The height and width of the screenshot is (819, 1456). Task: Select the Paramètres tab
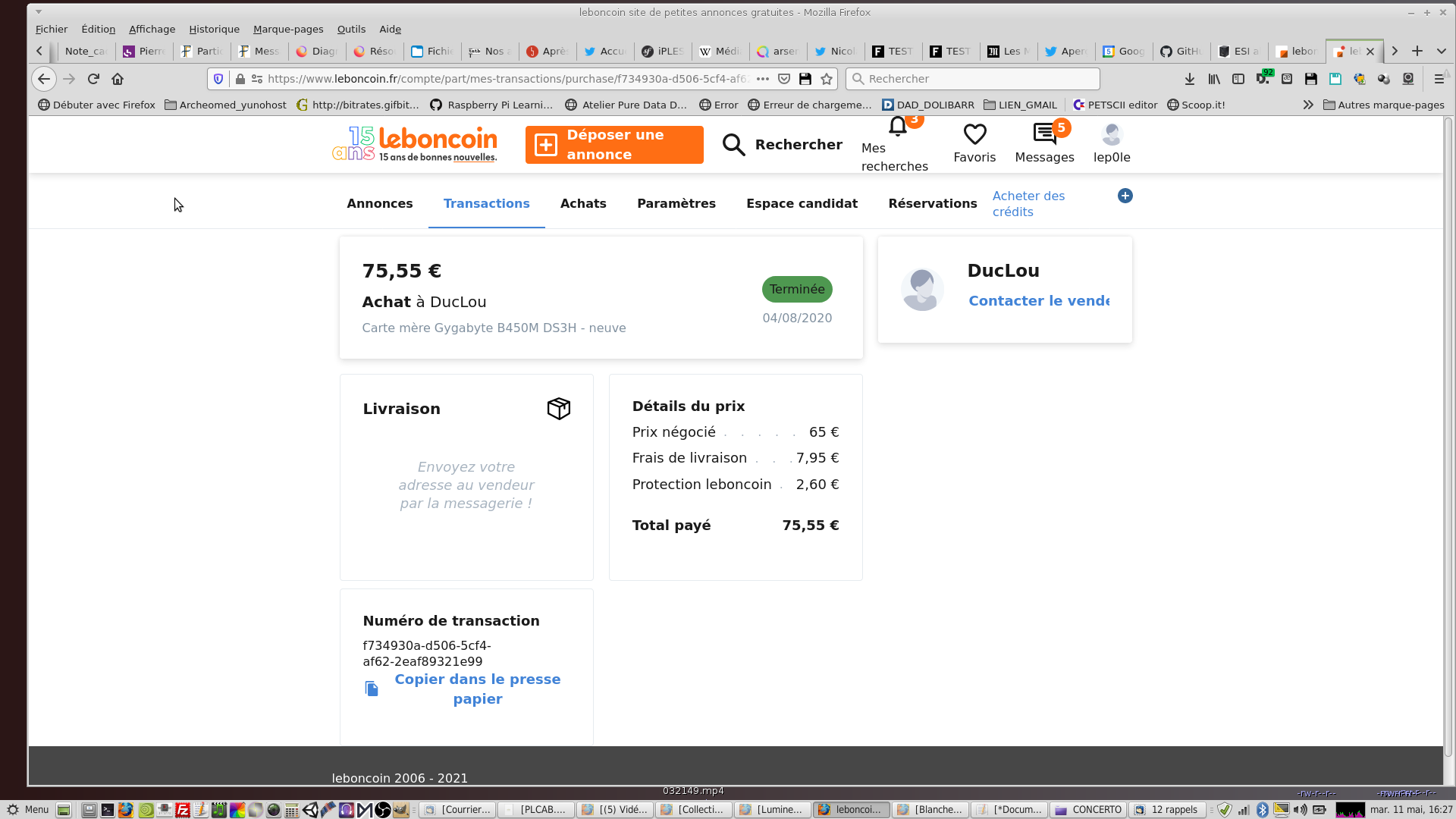[676, 203]
